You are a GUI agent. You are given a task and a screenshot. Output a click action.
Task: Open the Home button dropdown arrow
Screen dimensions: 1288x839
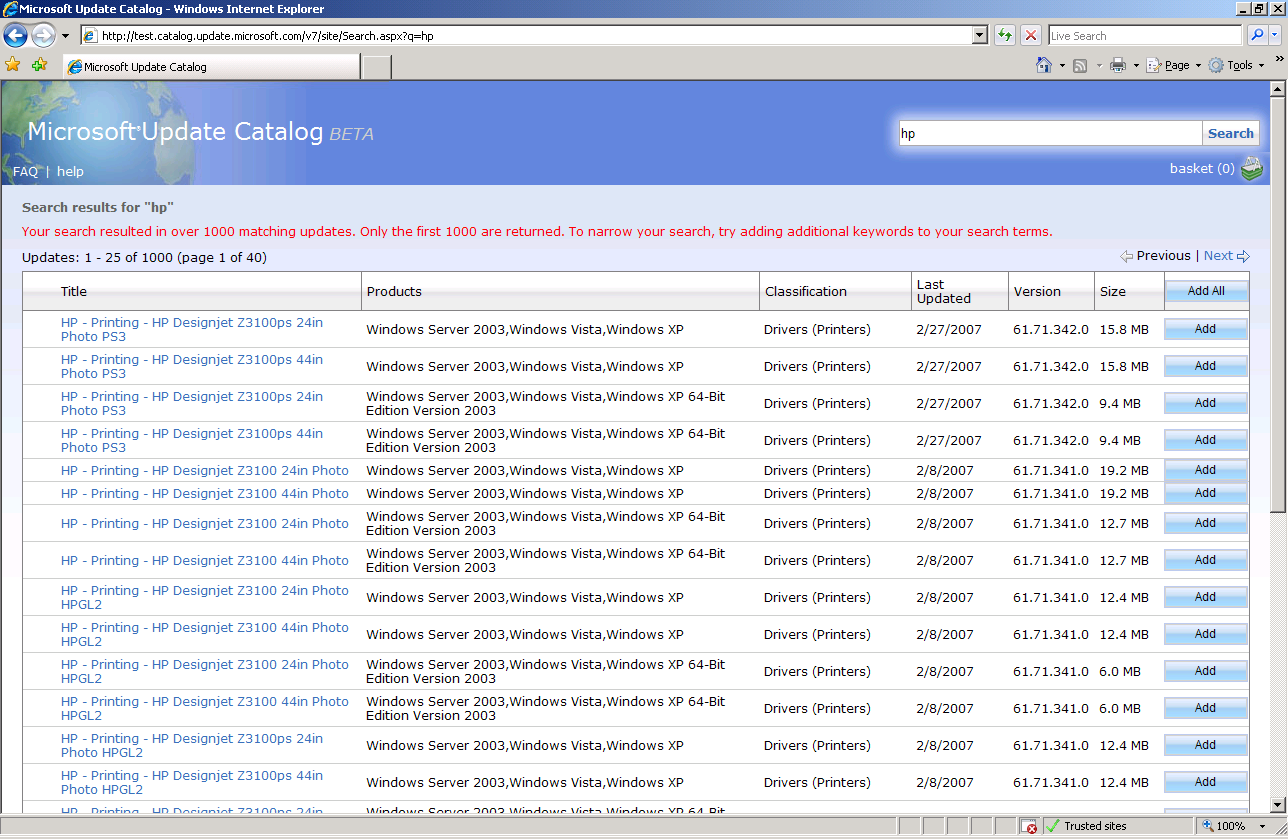point(1062,66)
